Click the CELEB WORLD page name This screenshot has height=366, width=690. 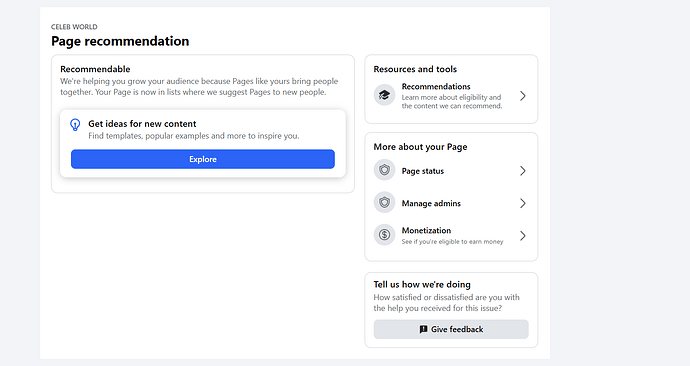pyautogui.click(x=74, y=27)
